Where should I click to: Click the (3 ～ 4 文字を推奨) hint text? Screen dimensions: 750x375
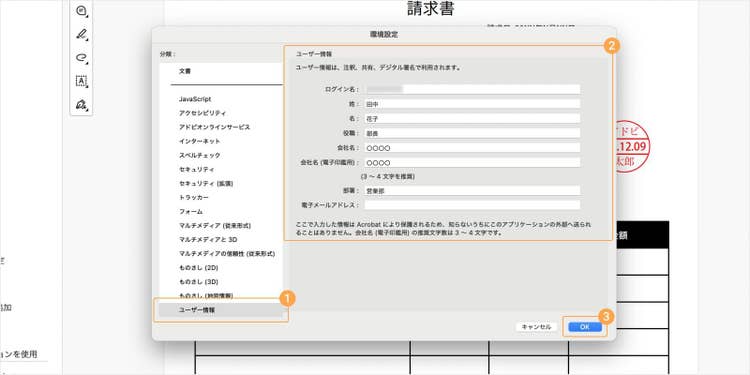(387, 176)
